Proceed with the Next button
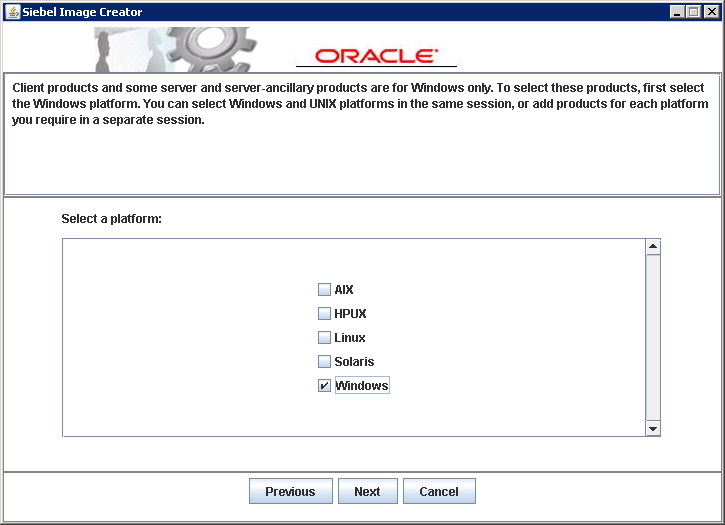 368,491
